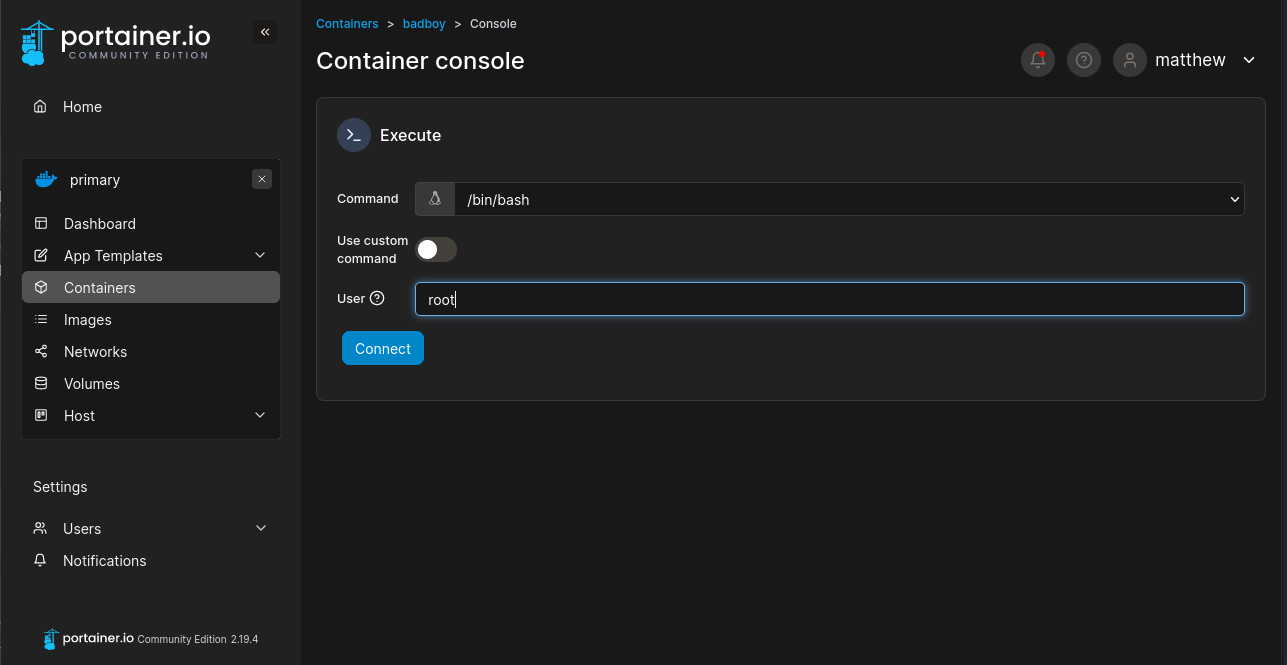Follow the badboy breadcrumb link

point(424,23)
